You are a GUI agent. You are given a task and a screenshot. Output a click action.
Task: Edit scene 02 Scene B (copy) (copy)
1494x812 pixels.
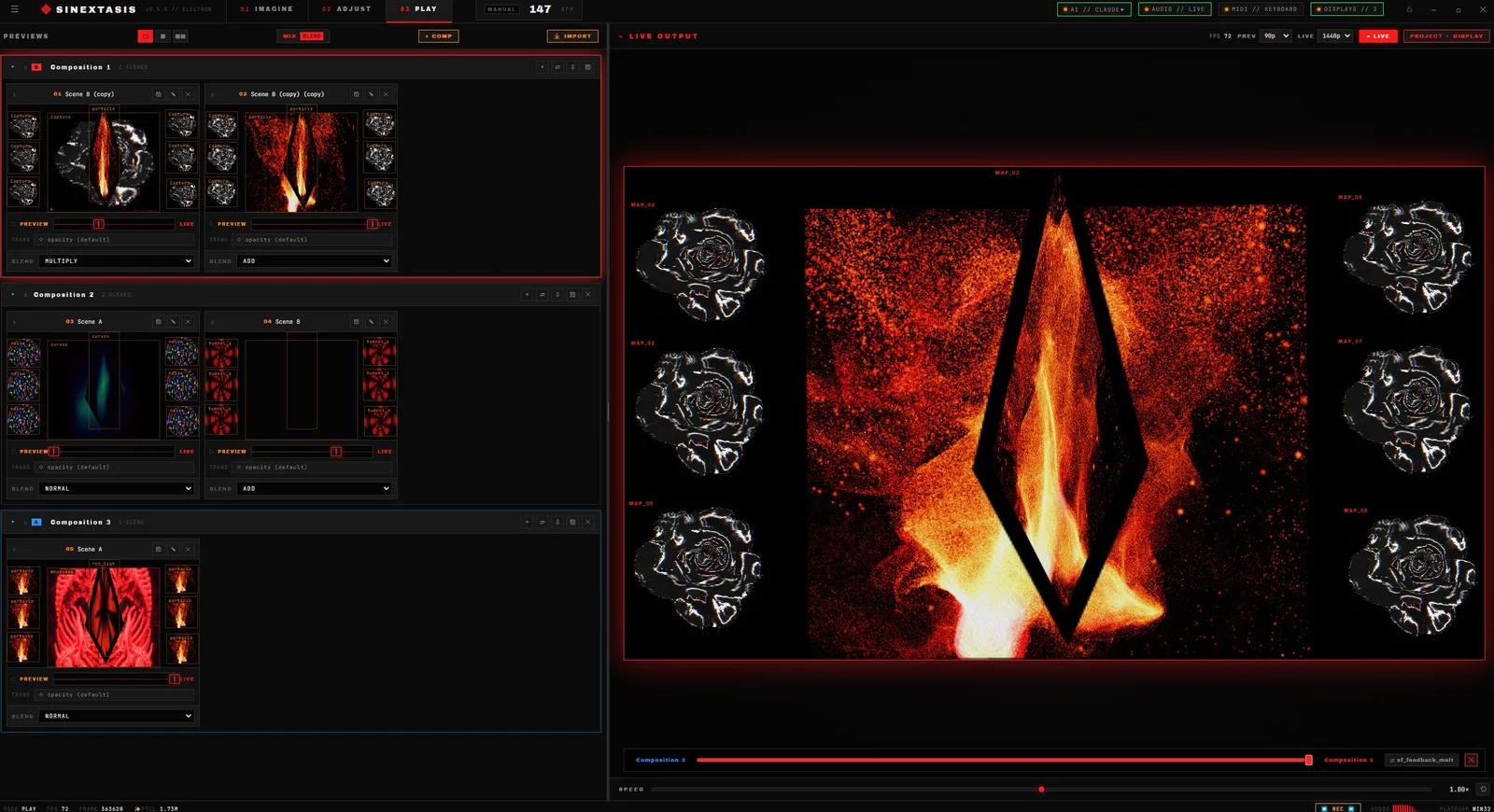pyautogui.click(x=371, y=94)
